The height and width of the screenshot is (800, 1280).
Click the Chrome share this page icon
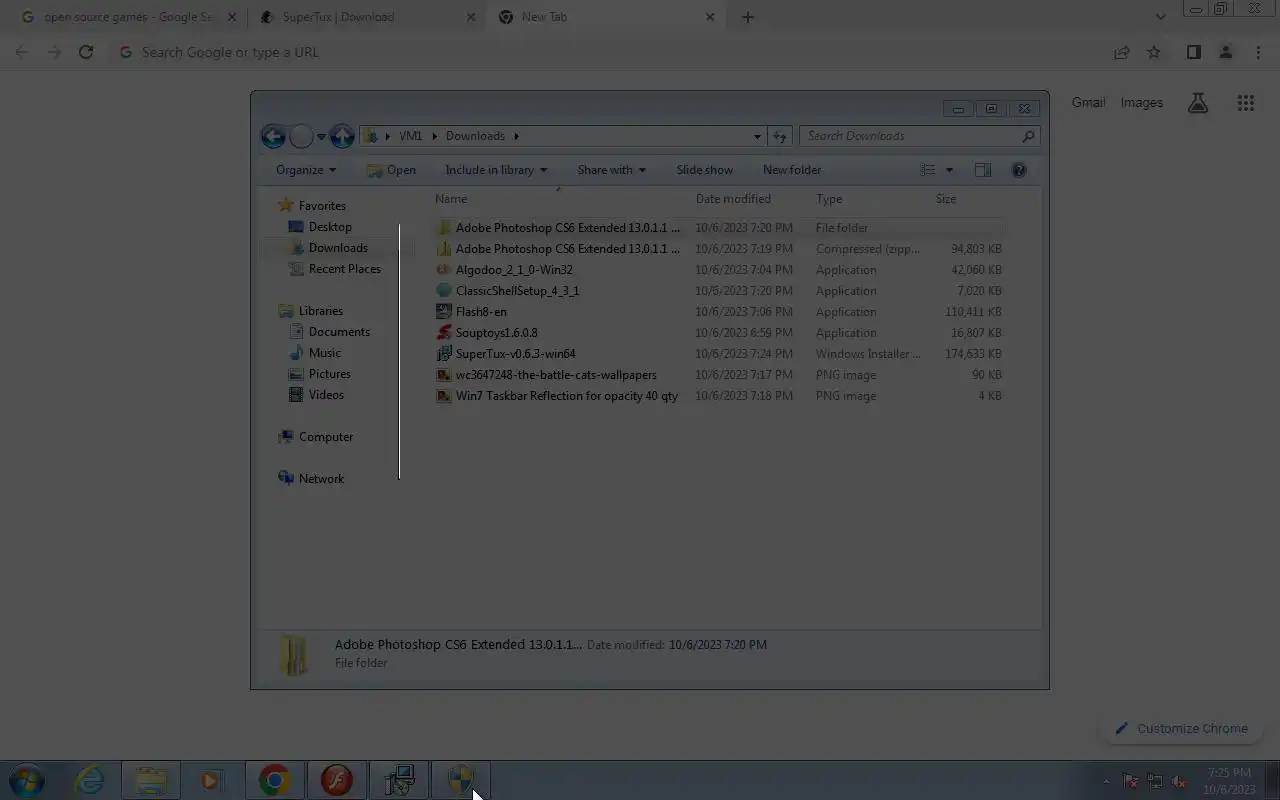tap(1122, 52)
